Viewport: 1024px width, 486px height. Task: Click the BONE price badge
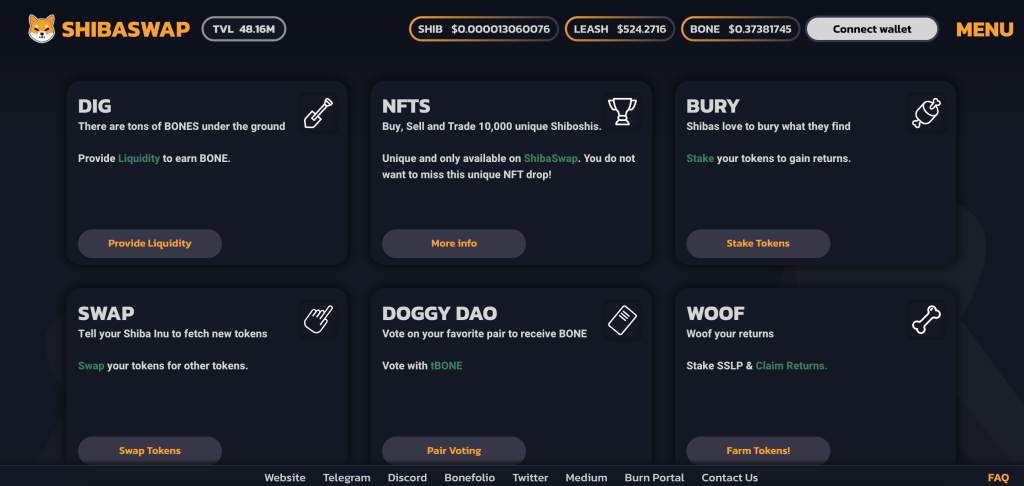coord(741,29)
